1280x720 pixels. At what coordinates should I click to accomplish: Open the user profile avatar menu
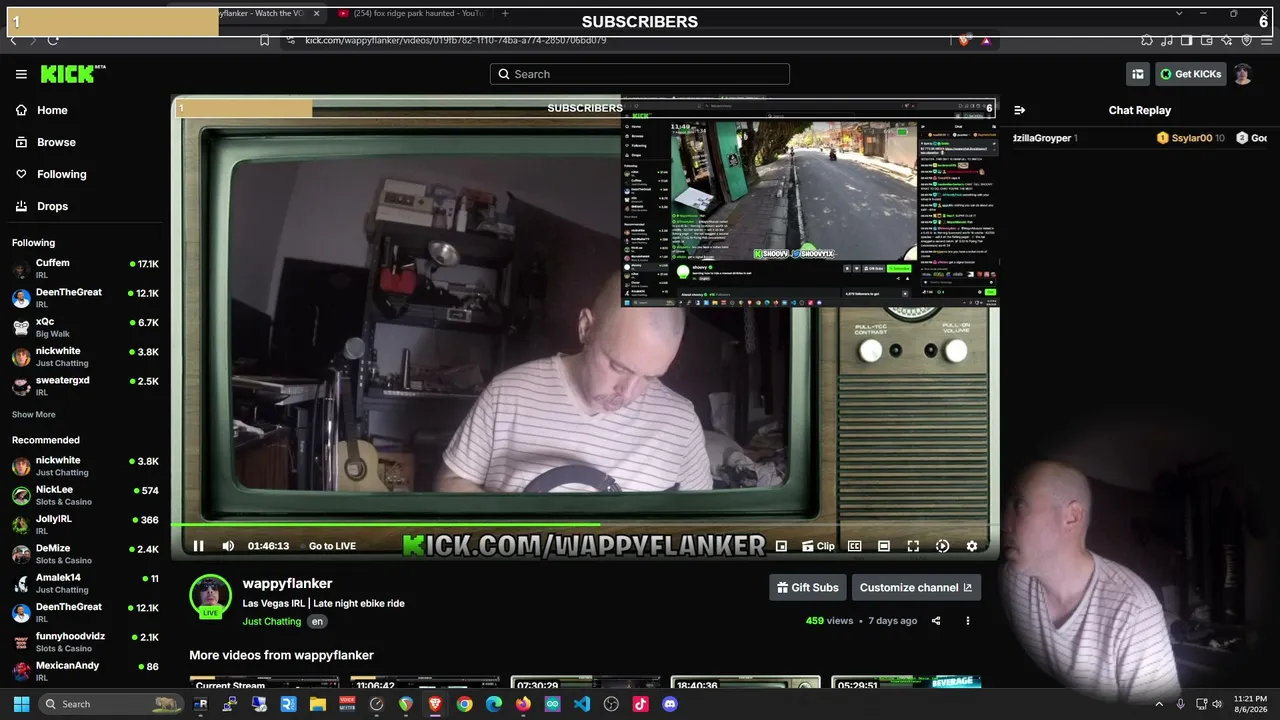coord(1242,74)
